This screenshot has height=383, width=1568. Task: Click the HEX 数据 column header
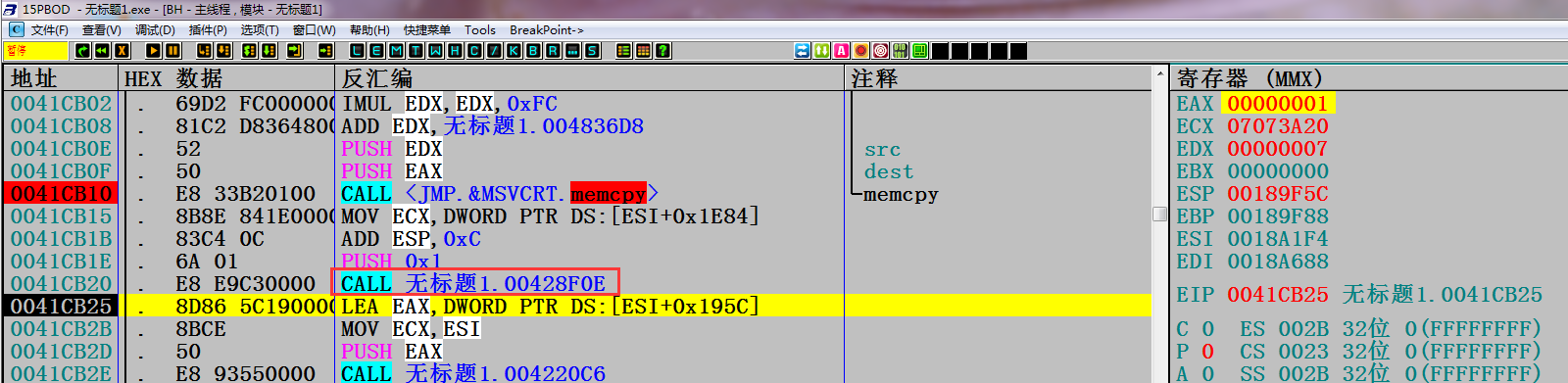tap(227, 78)
